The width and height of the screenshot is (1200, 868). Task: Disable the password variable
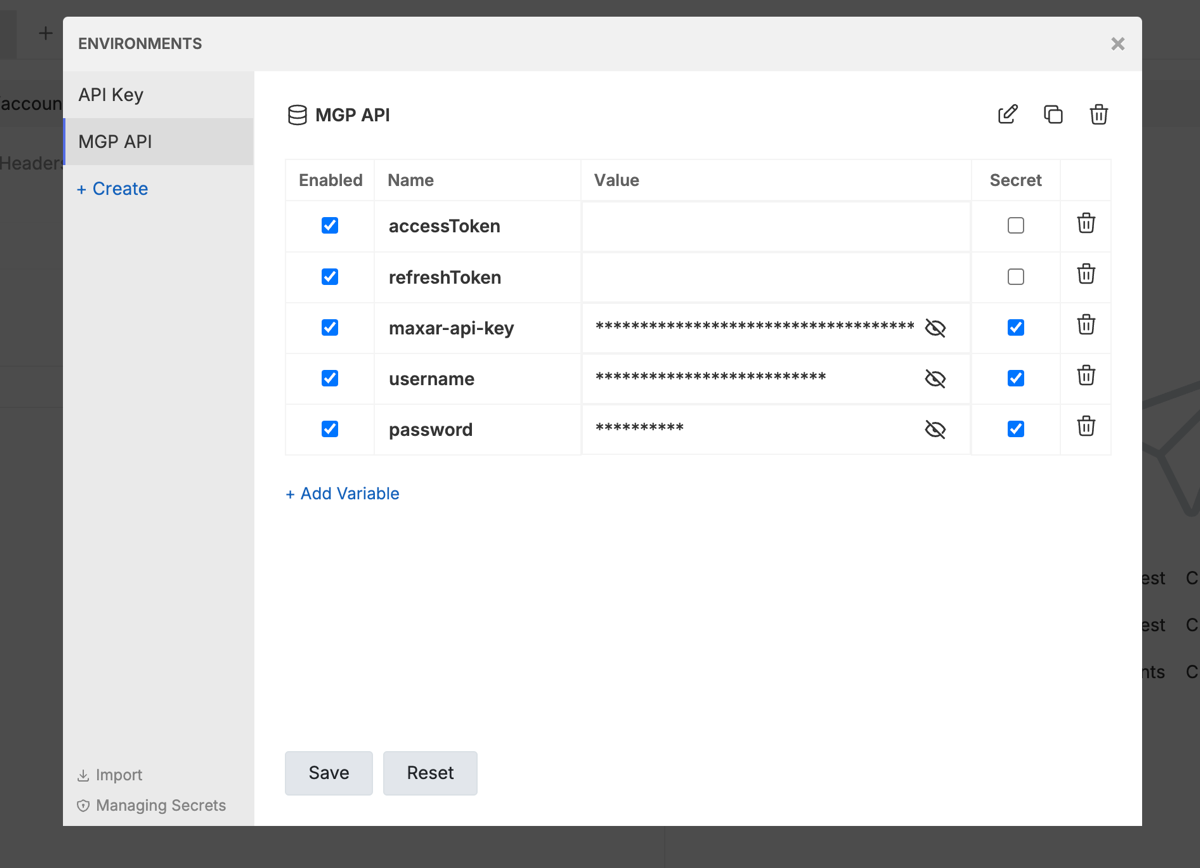[330, 429]
